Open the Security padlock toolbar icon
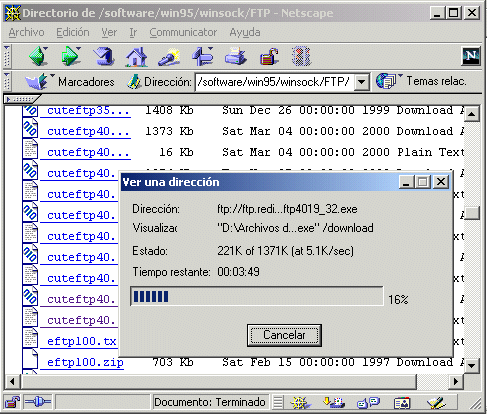The height and width of the screenshot is (414, 487). [269, 56]
